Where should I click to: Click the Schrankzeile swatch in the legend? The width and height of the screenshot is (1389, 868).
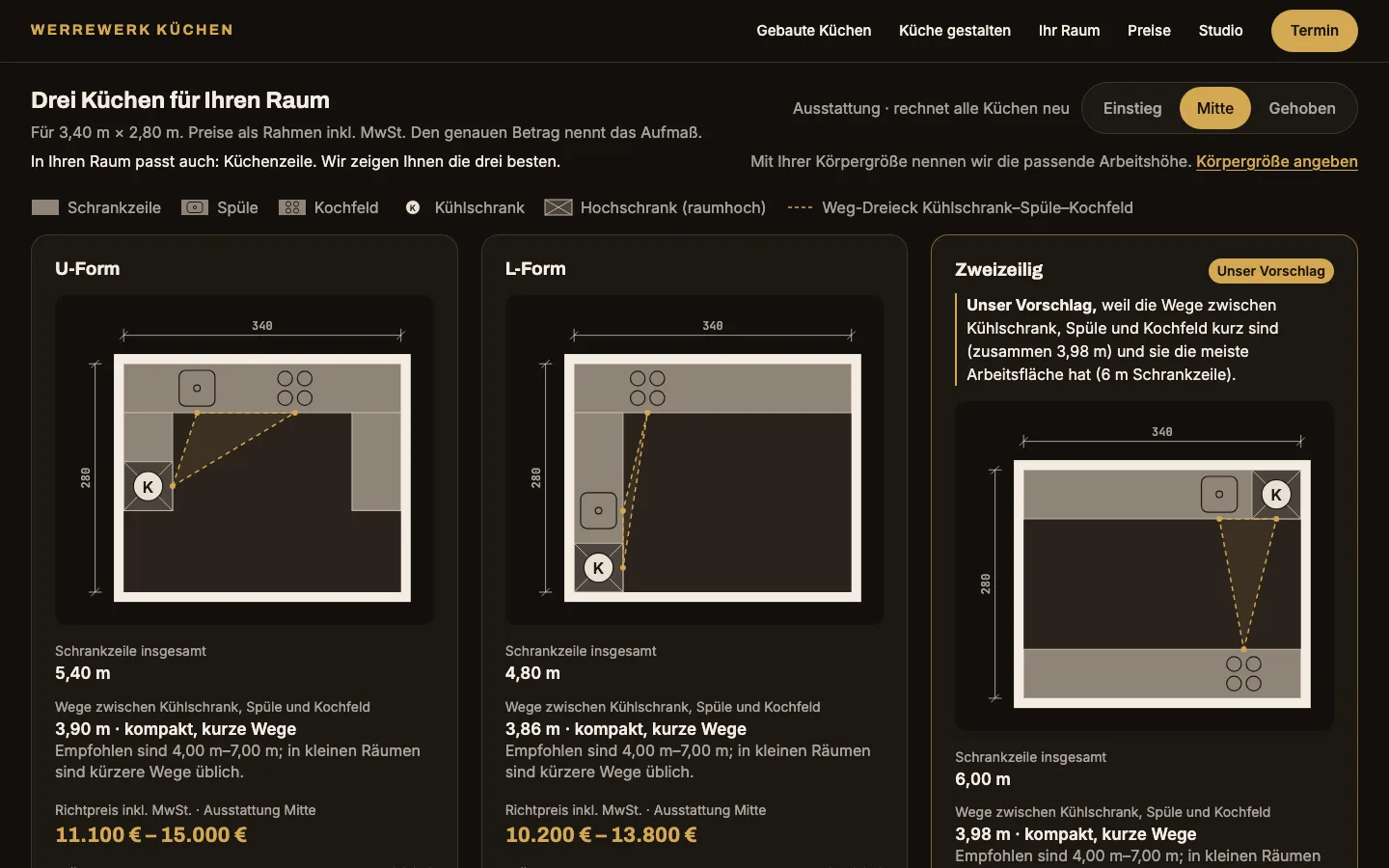point(45,207)
